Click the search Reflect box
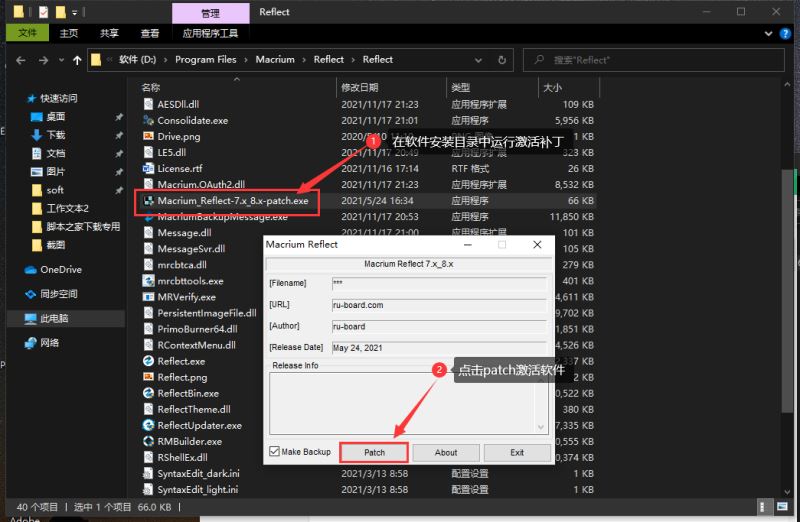 coord(654,60)
